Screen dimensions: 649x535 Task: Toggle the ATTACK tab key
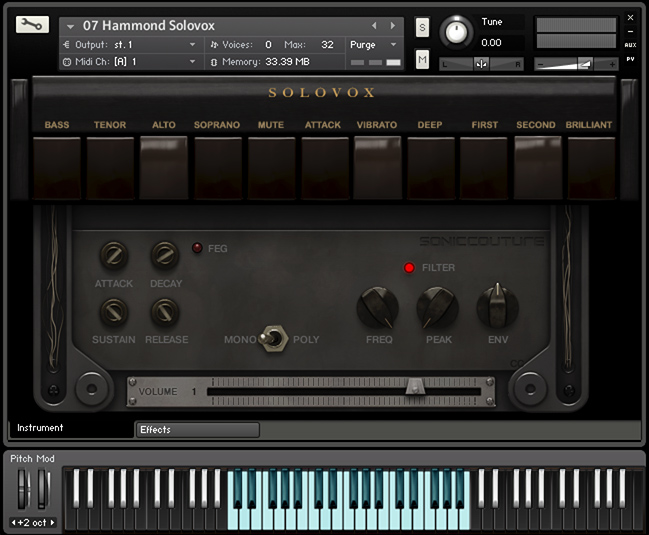coord(325,168)
